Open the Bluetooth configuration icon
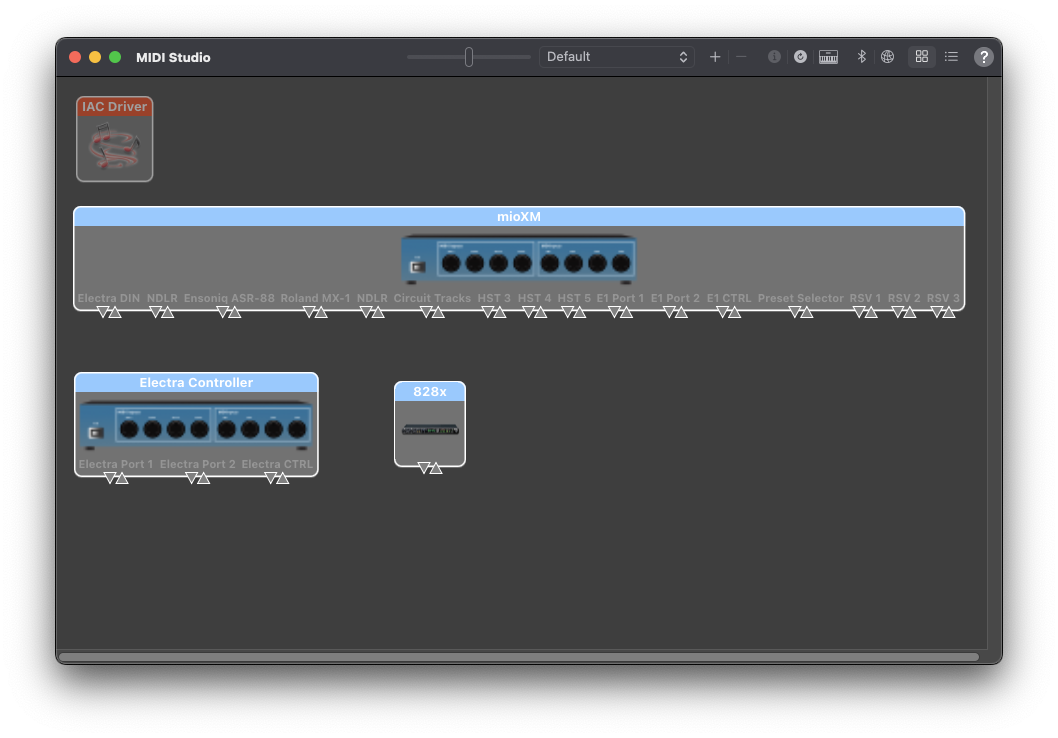This screenshot has height=738, width=1058. (862, 57)
